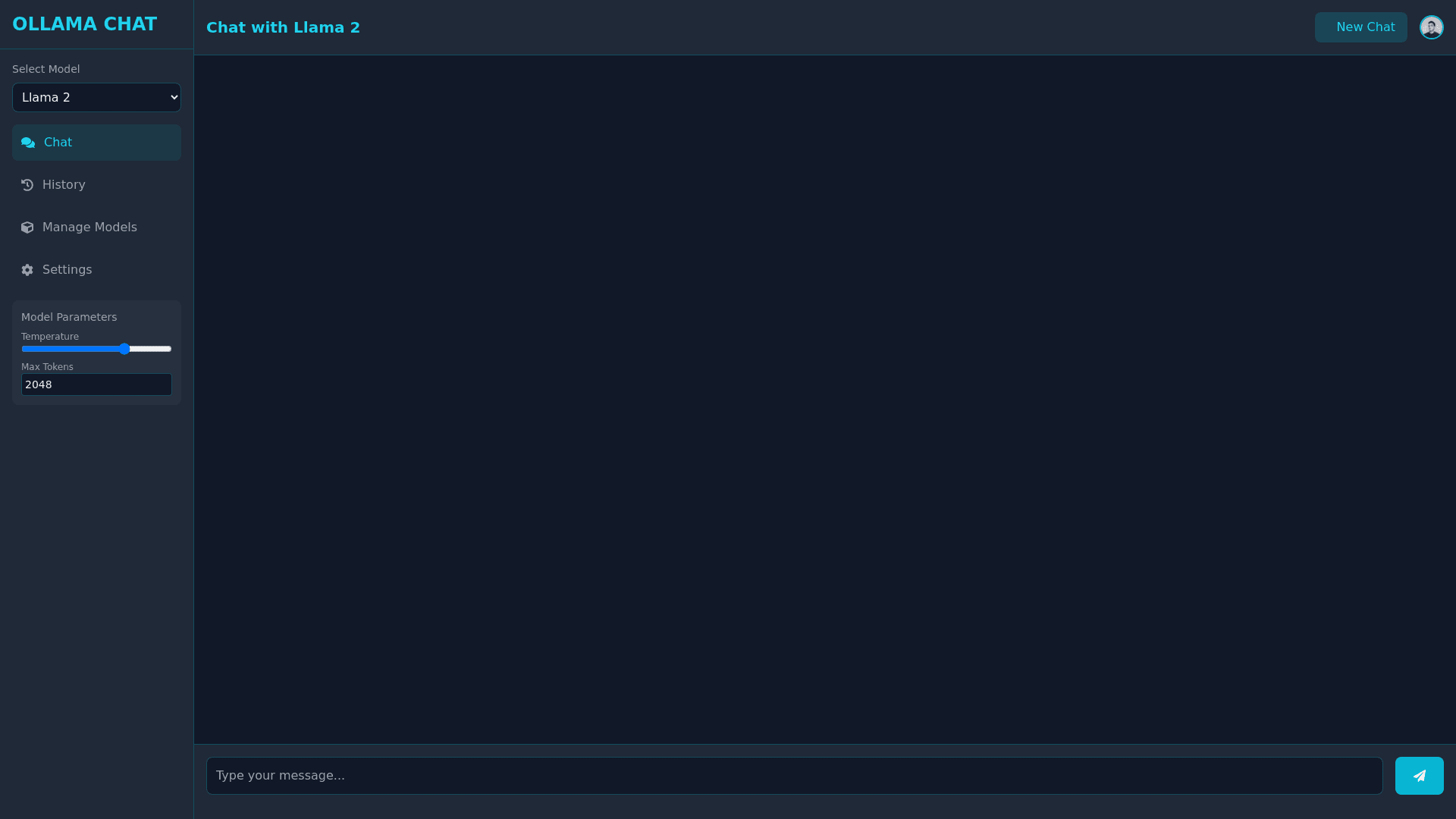Click the Temperature slider handle
Screen dimensions: 1456x819
pyautogui.click(x=124, y=349)
